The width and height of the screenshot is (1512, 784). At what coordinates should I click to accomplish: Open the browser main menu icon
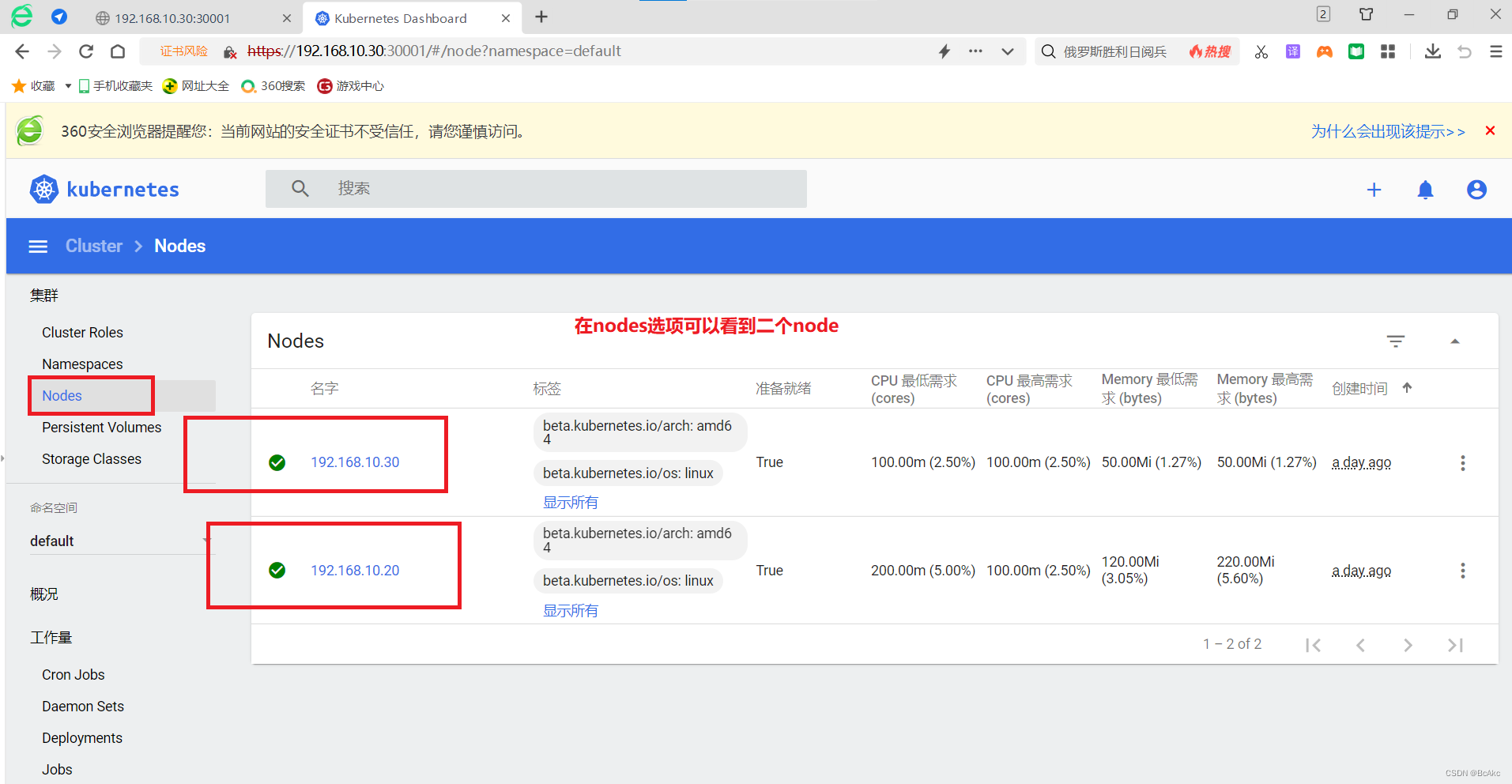click(1495, 51)
